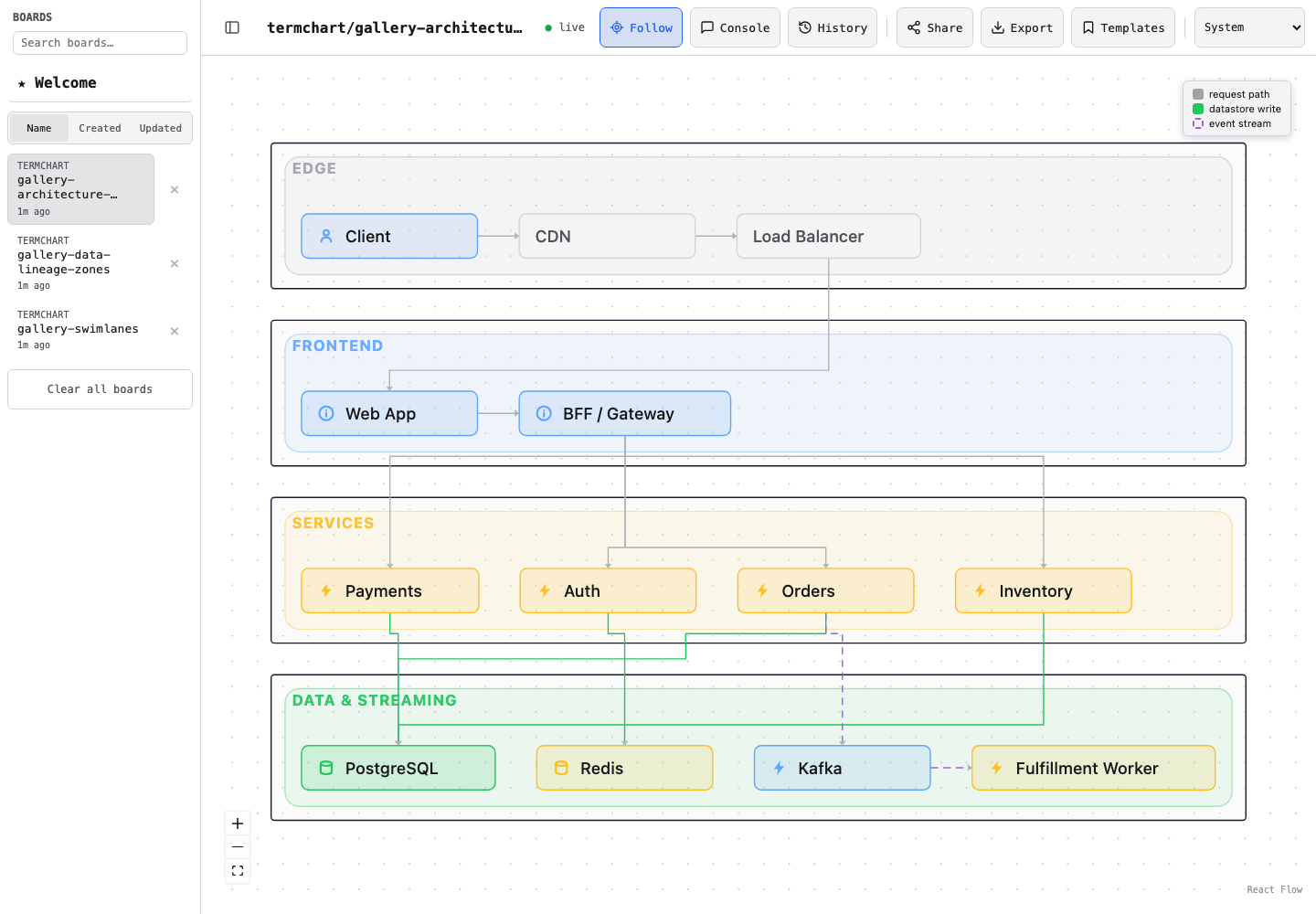This screenshot has height=914, width=1316.
Task: Zoom out of the canvas
Action: (238, 847)
